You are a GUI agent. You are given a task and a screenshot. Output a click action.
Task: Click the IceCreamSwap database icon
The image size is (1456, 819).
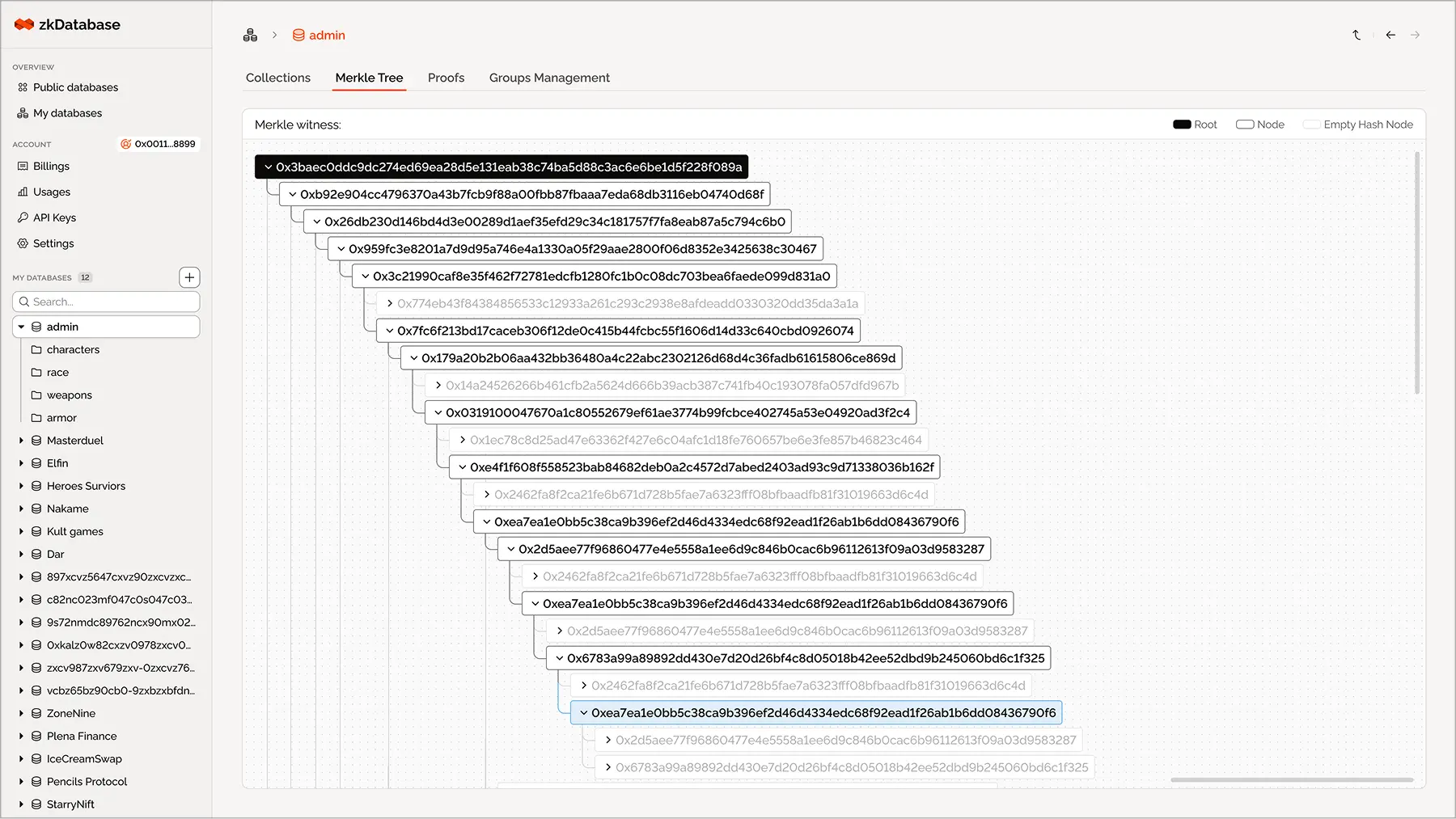tap(36, 758)
